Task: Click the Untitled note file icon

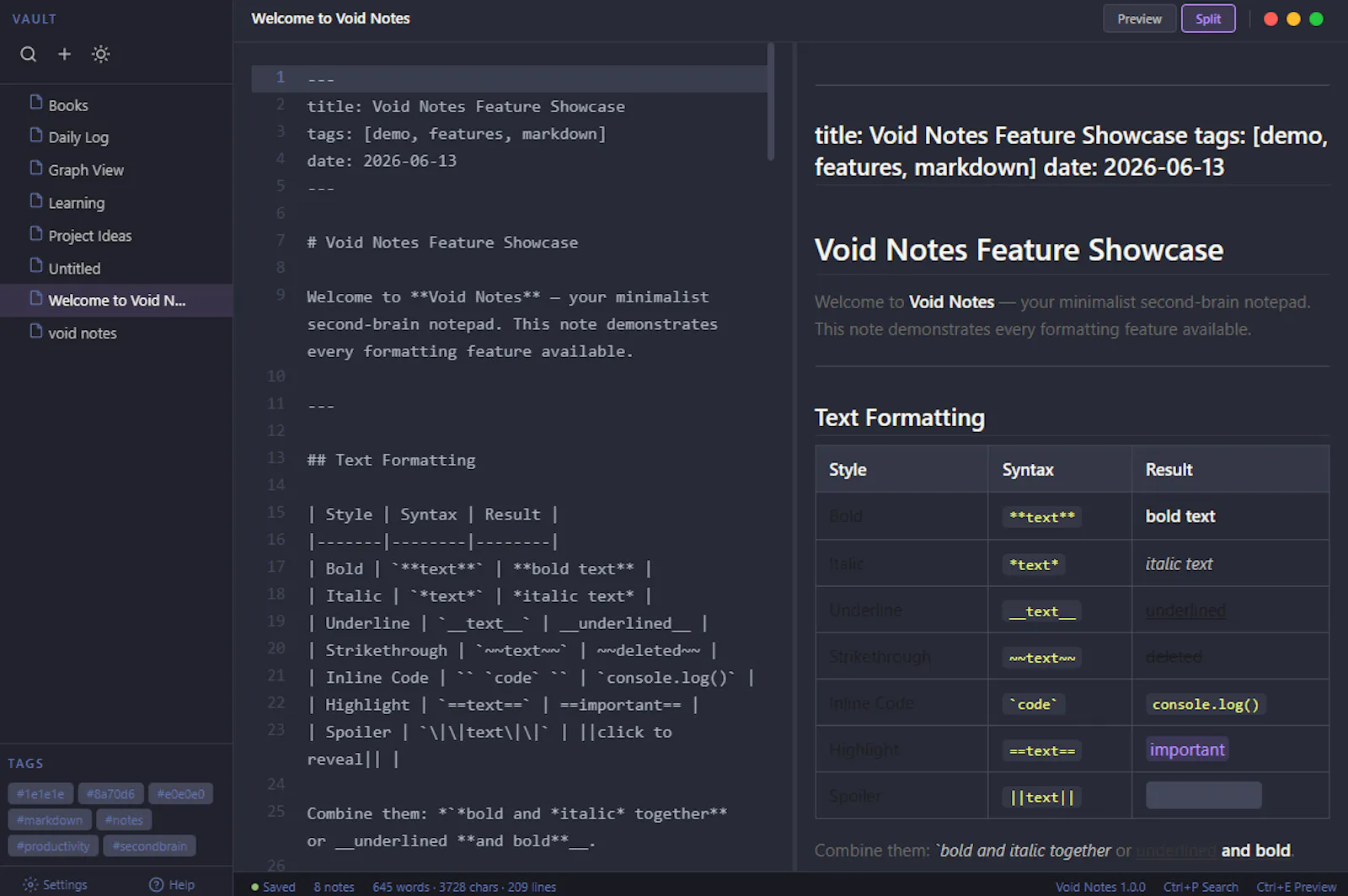Action: pos(36,266)
